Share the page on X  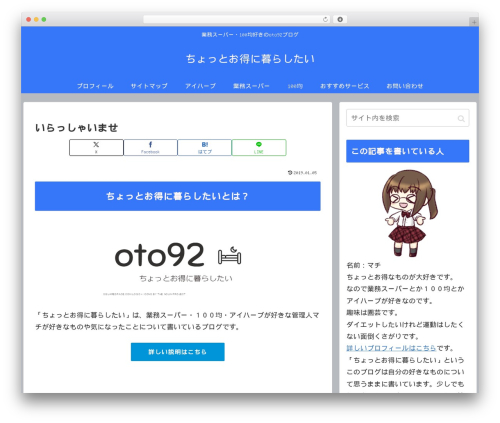[x=96, y=147]
